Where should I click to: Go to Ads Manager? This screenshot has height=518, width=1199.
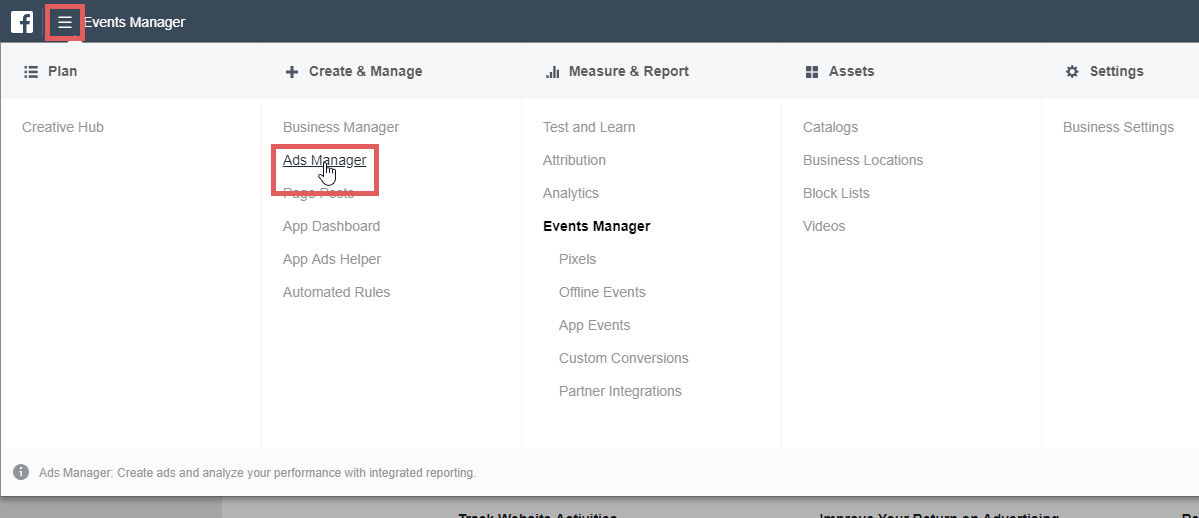[x=324, y=161]
